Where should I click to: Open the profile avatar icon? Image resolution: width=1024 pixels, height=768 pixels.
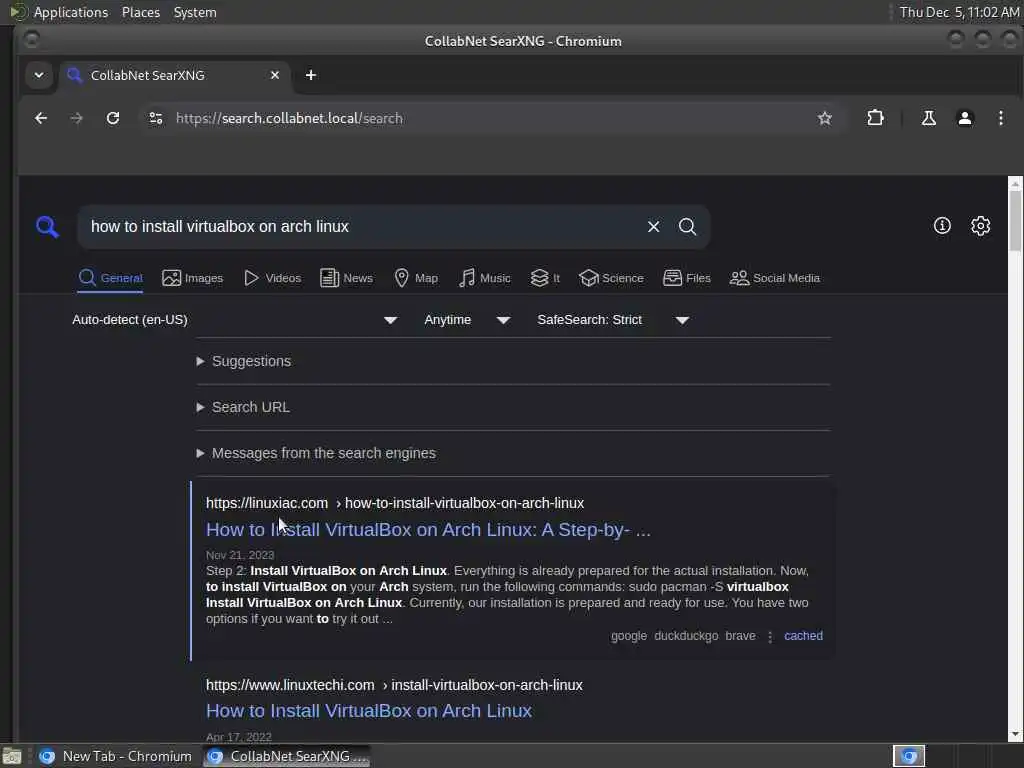[965, 118]
